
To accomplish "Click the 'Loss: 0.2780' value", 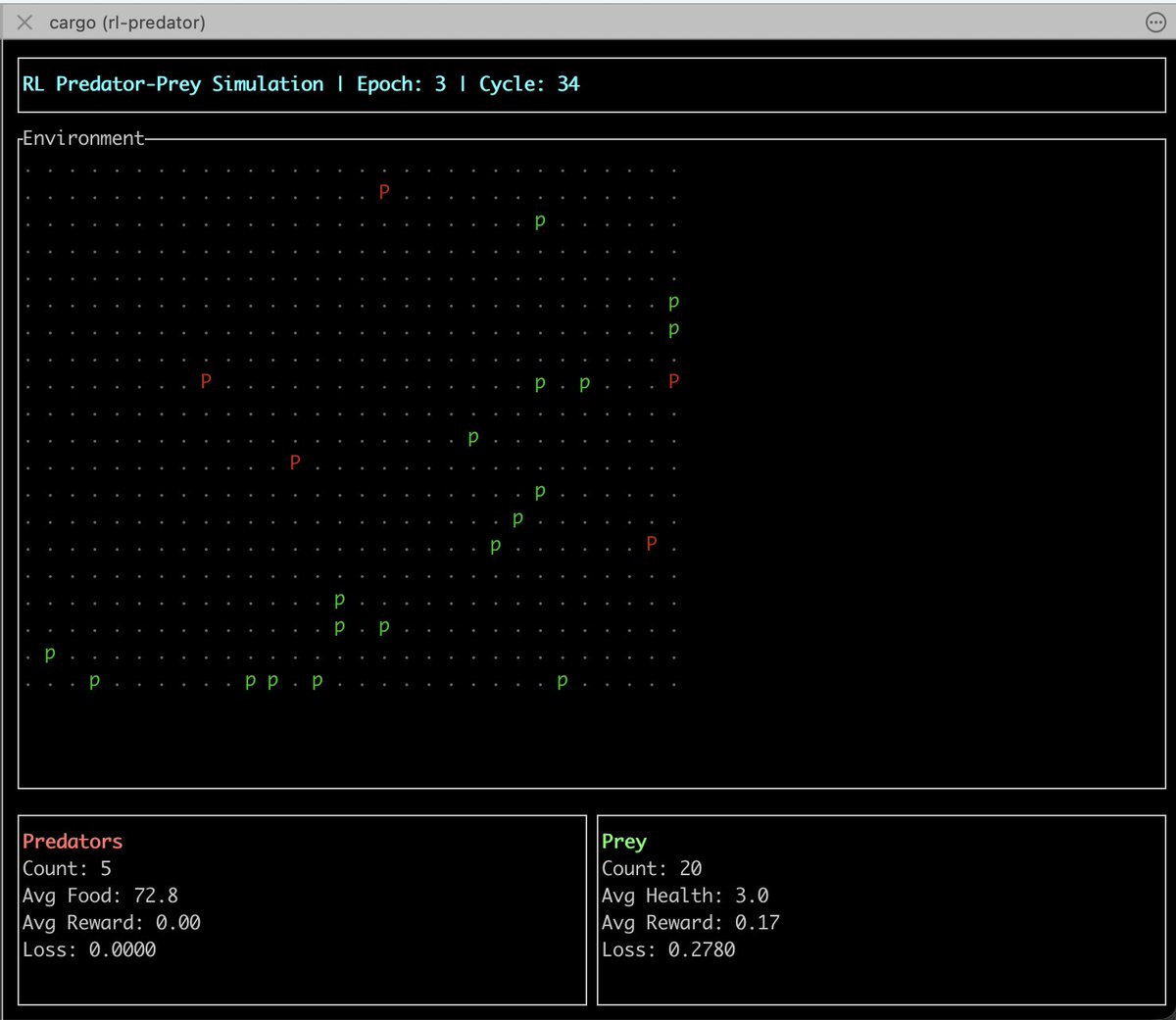I will coord(668,949).
